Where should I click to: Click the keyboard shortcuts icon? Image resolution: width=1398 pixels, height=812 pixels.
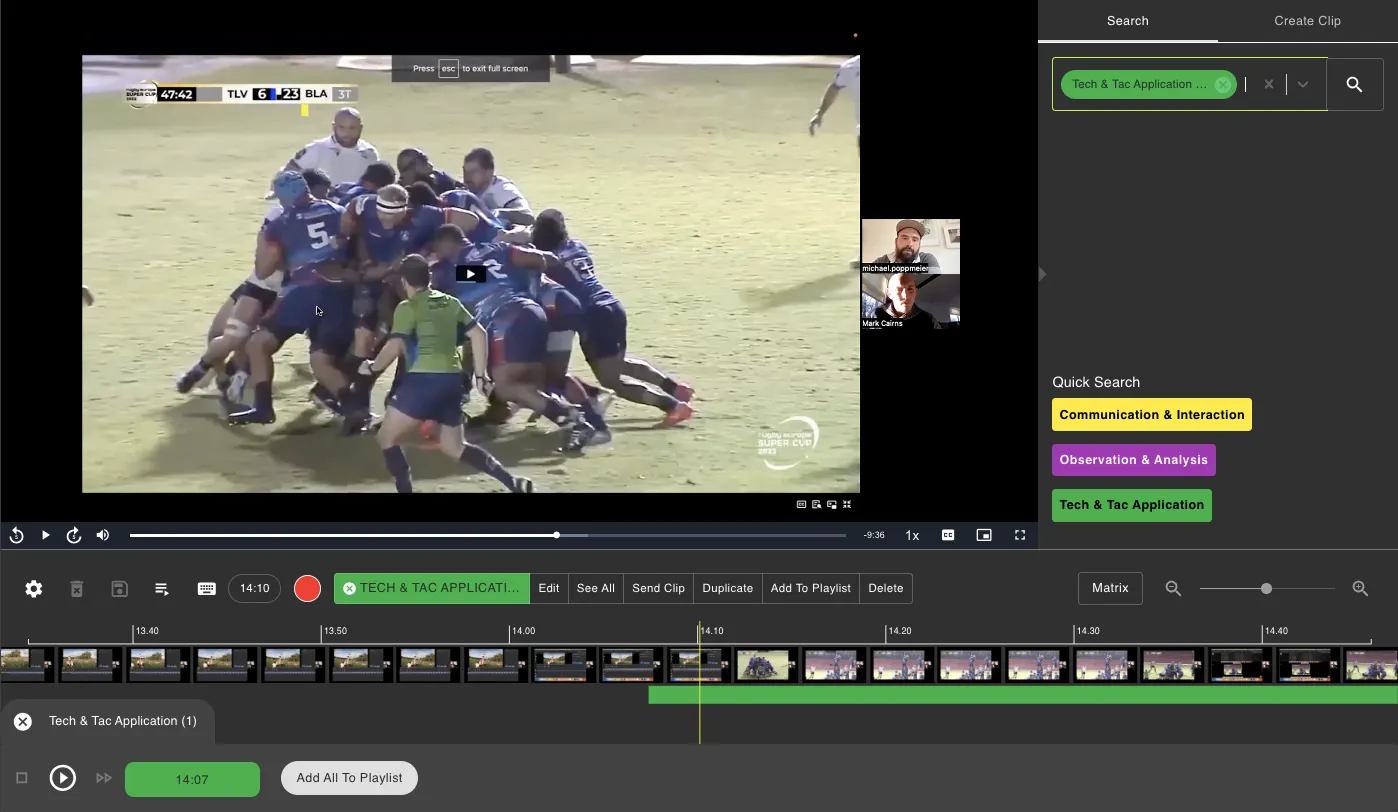[x=206, y=589]
